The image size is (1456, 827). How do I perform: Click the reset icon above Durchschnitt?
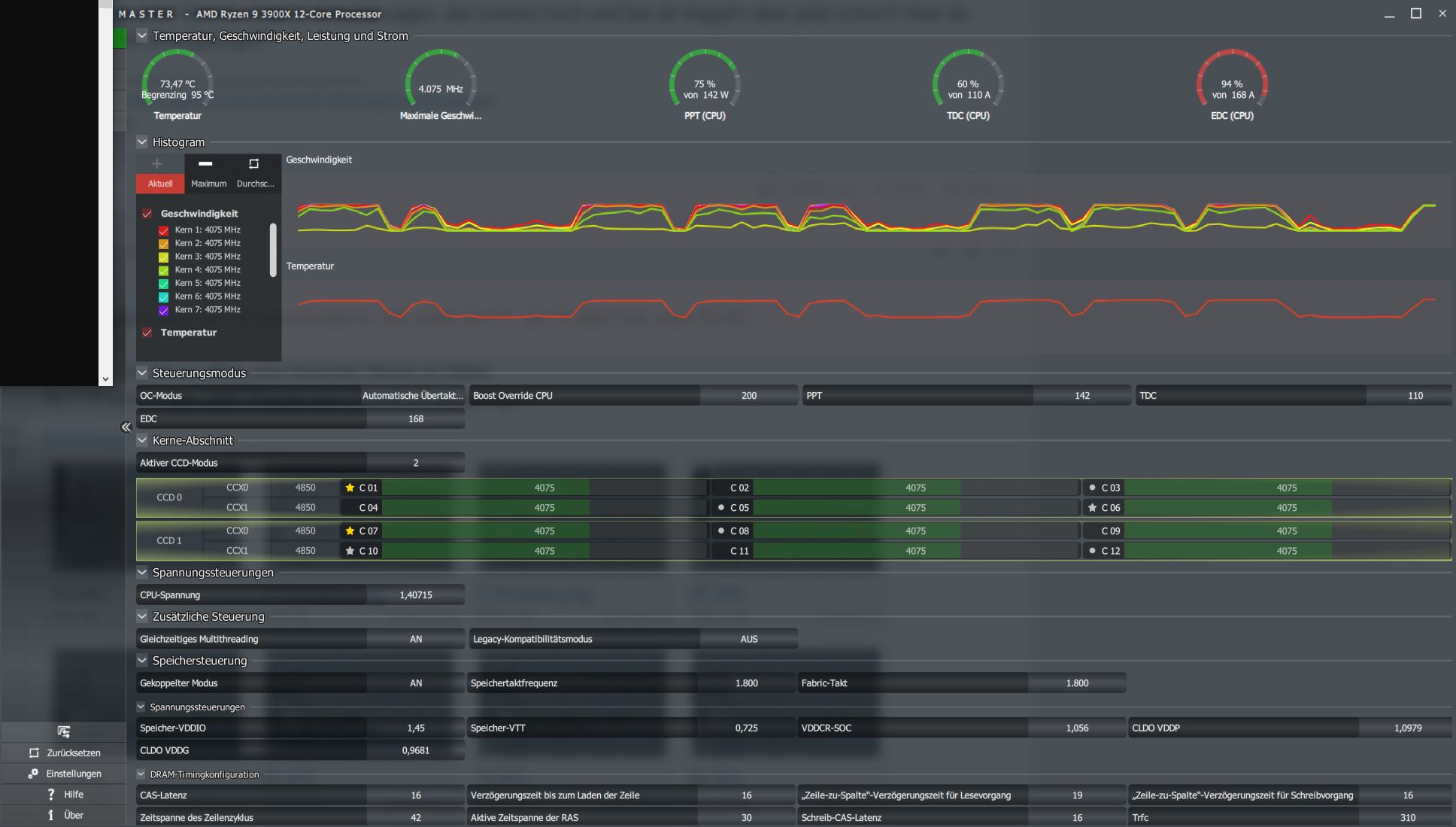(253, 164)
